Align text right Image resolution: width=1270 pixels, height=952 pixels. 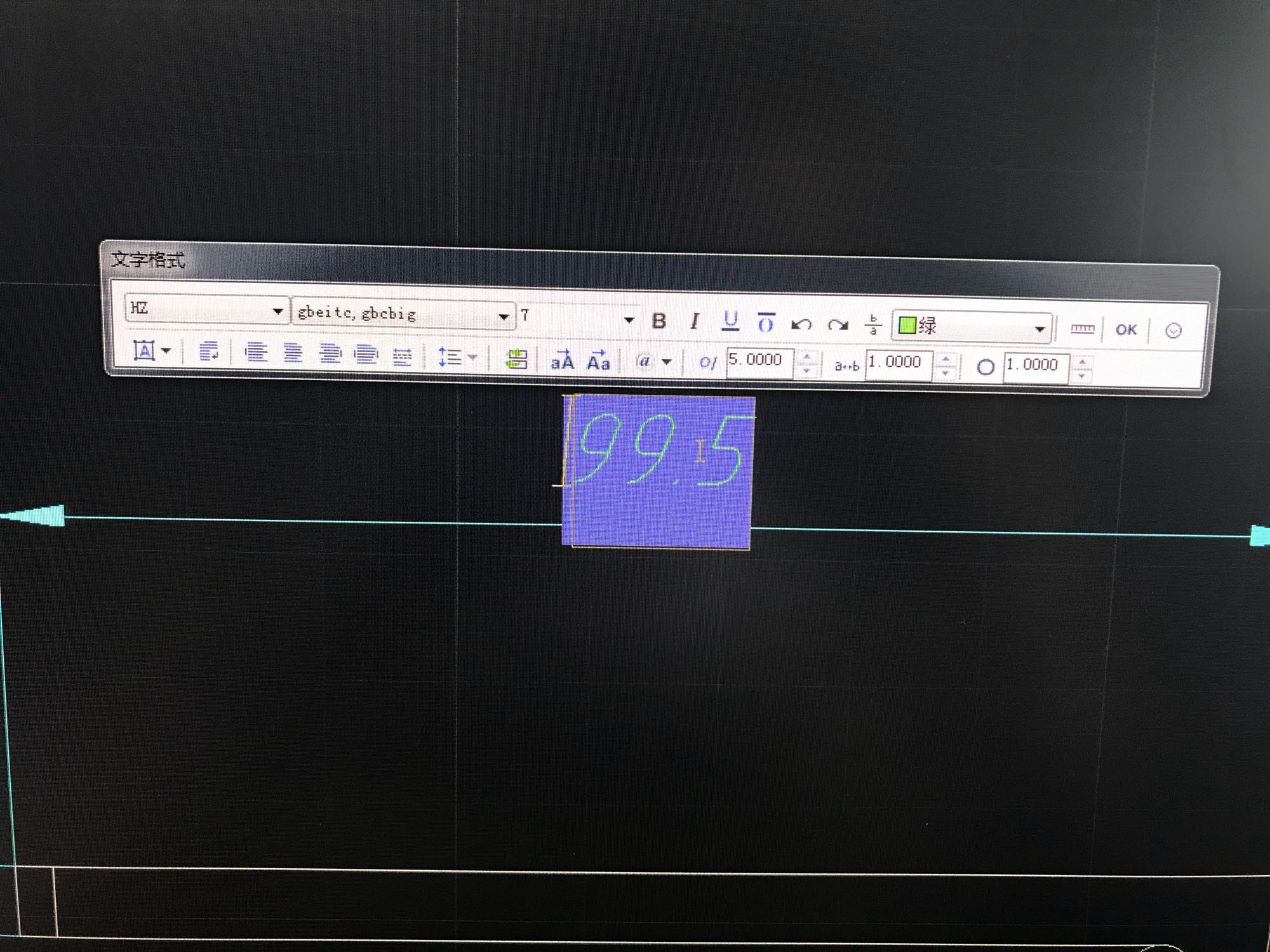pos(330,354)
